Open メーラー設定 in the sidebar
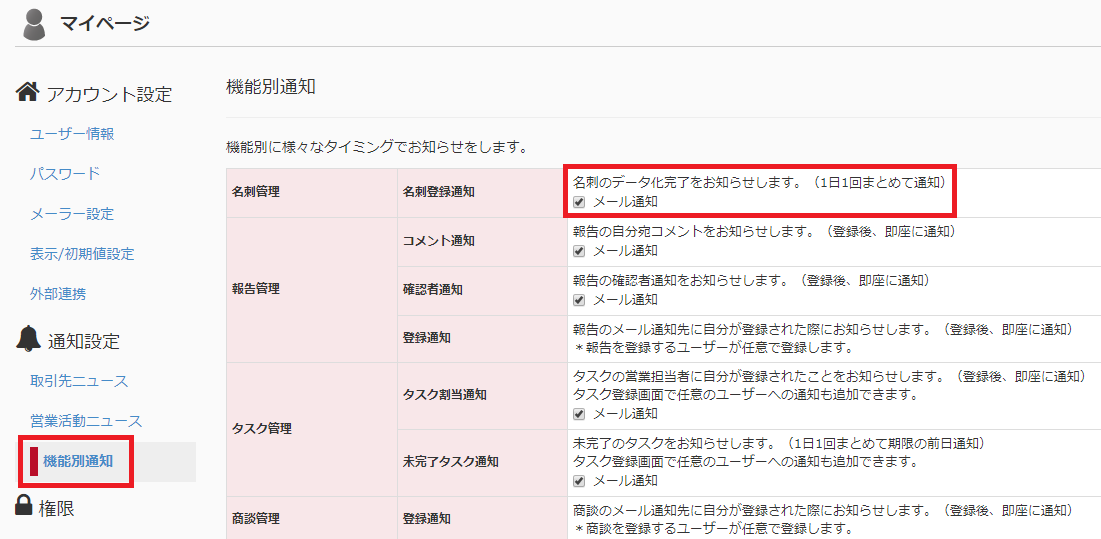This screenshot has height=539, width=1101. pyautogui.click(x=72, y=214)
